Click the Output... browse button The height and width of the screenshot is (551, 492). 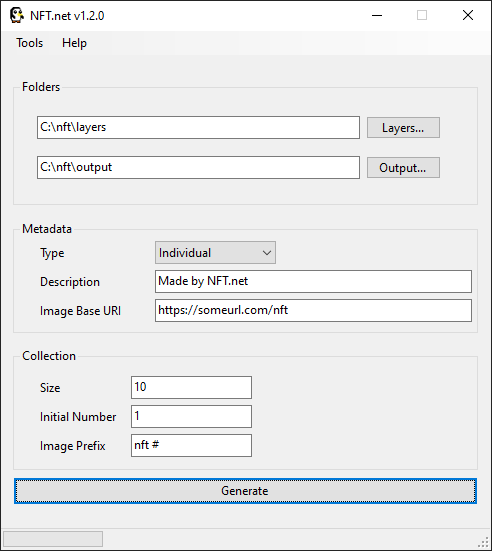(403, 168)
